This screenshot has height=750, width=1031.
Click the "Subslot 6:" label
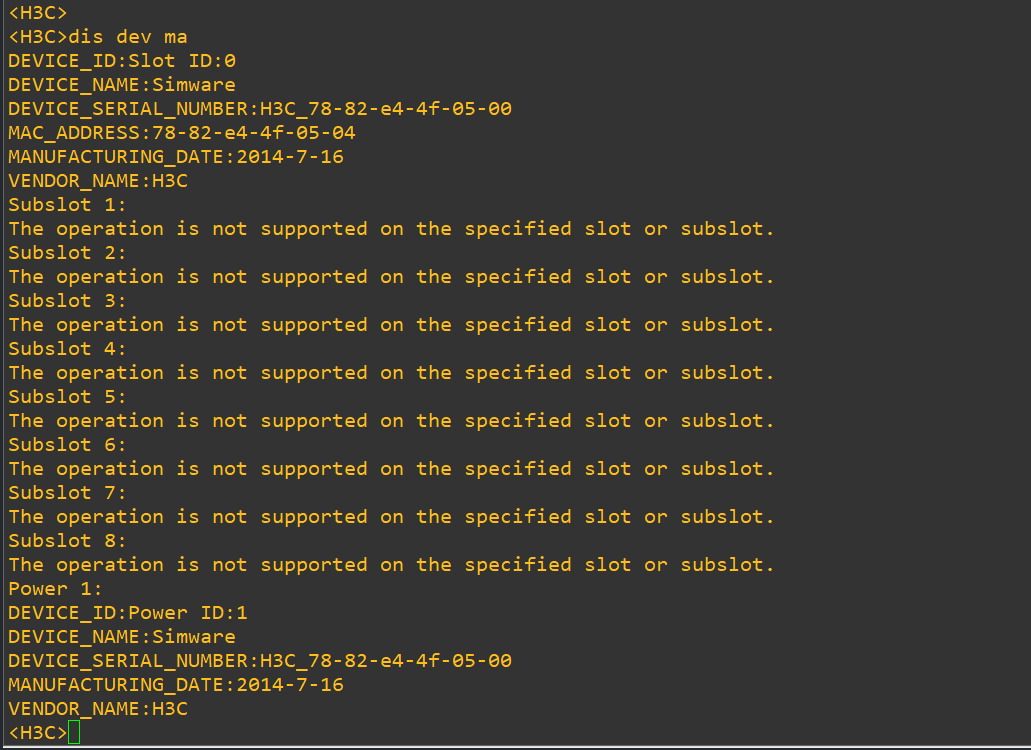point(68,445)
